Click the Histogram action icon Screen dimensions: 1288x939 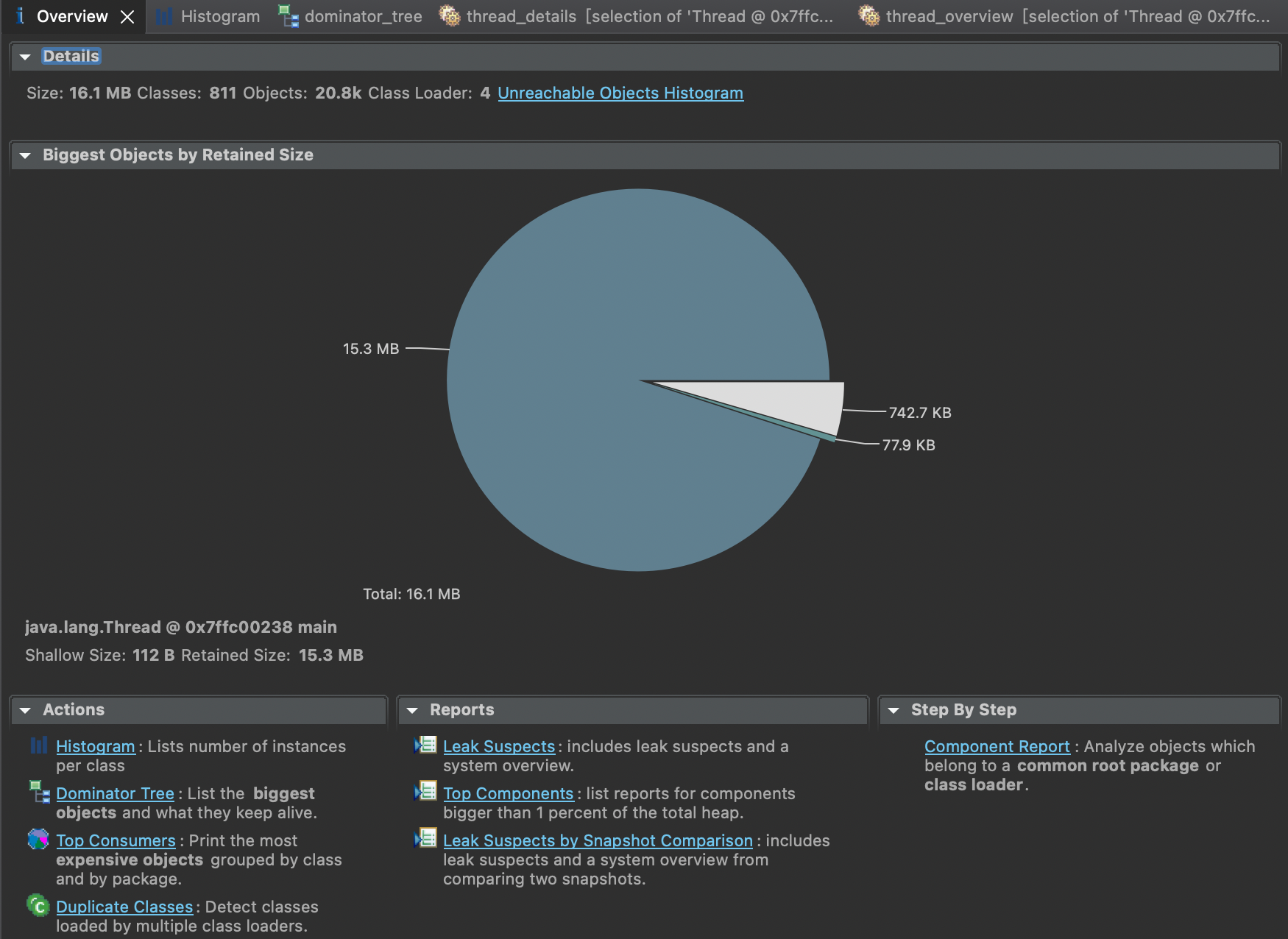pyautogui.click(x=39, y=745)
